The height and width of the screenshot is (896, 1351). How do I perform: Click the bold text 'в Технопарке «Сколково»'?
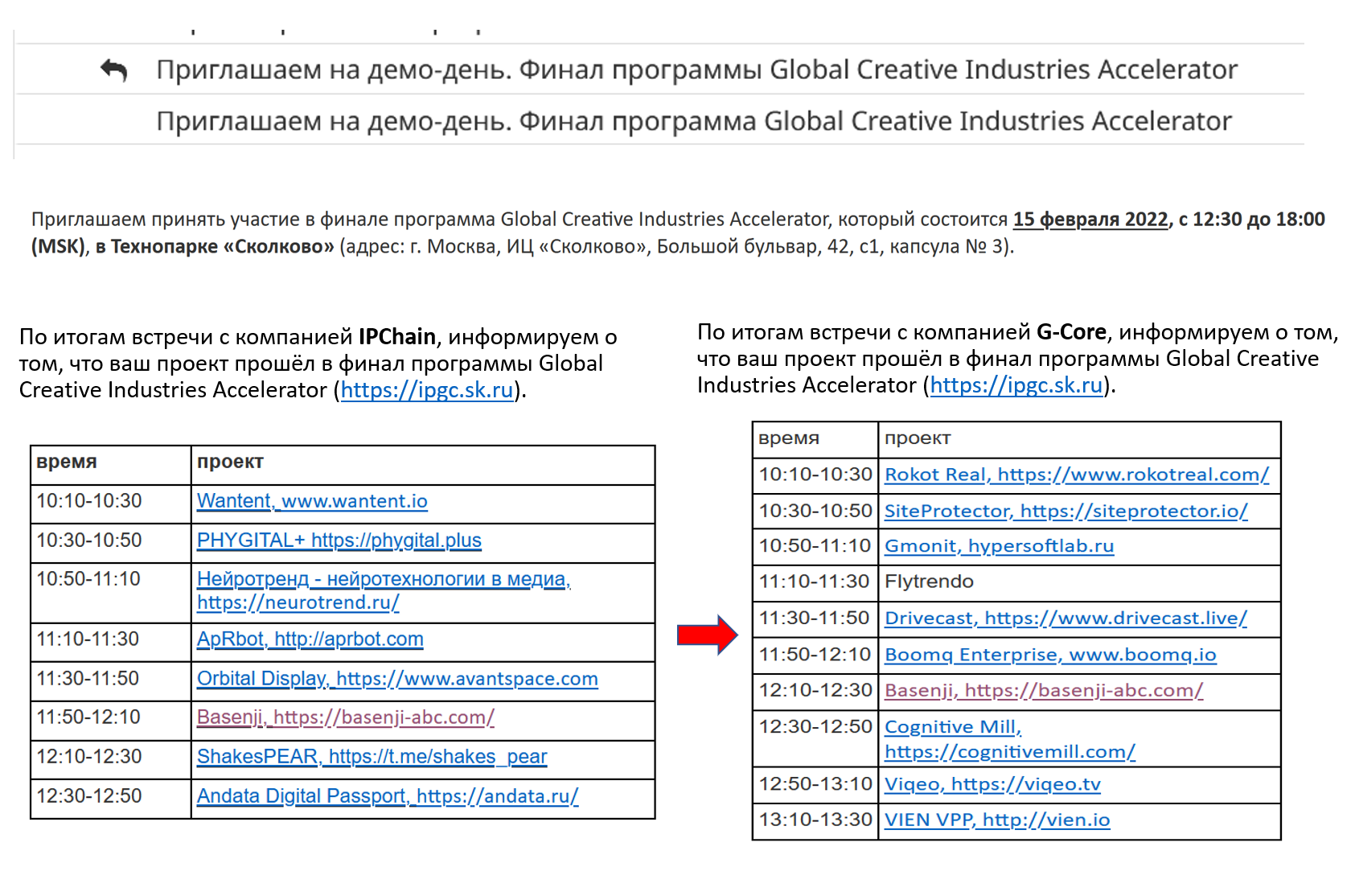(215, 247)
